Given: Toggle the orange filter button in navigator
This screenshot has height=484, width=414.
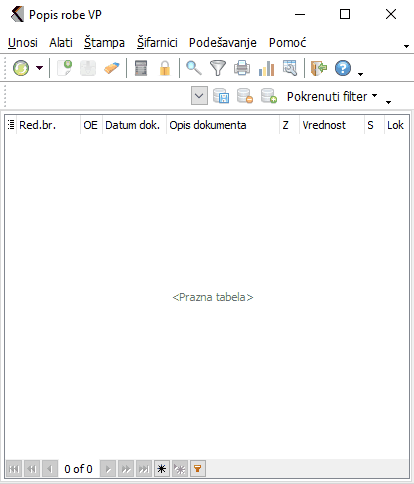Looking at the screenshot, I should click(198, 469).
